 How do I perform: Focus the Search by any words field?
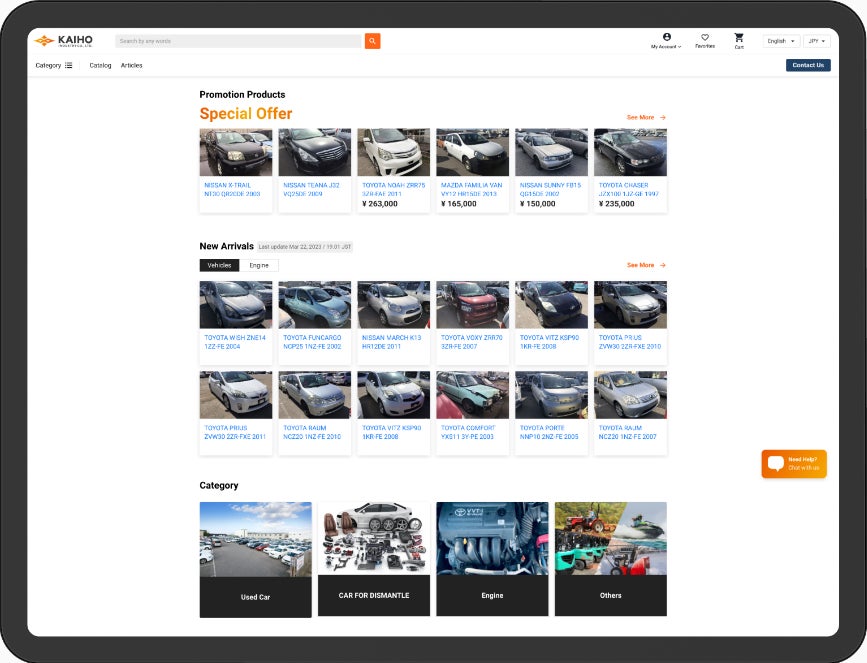tap(238, 41)
